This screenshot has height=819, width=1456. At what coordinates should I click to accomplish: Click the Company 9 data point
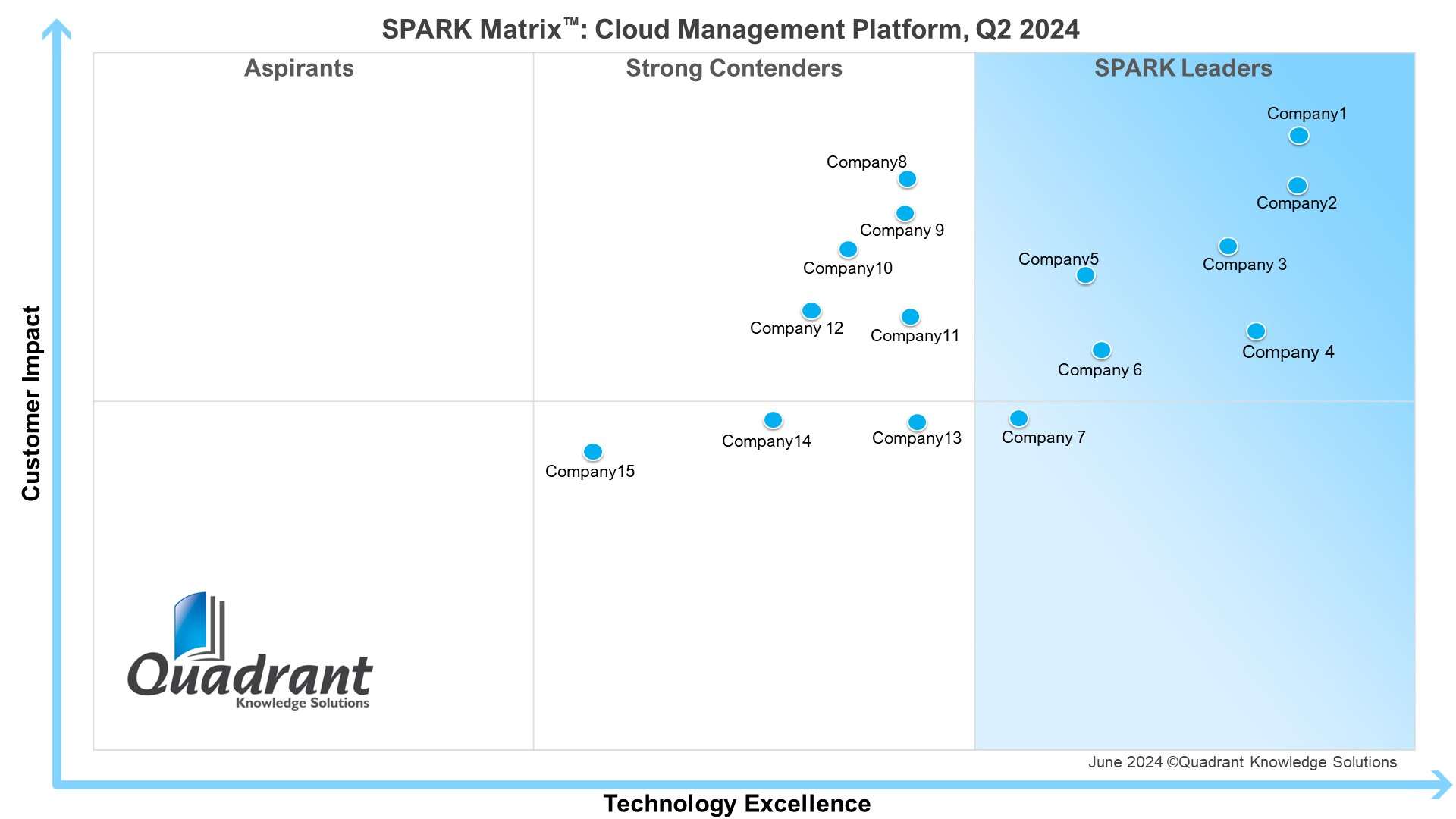tap(905, 214)
